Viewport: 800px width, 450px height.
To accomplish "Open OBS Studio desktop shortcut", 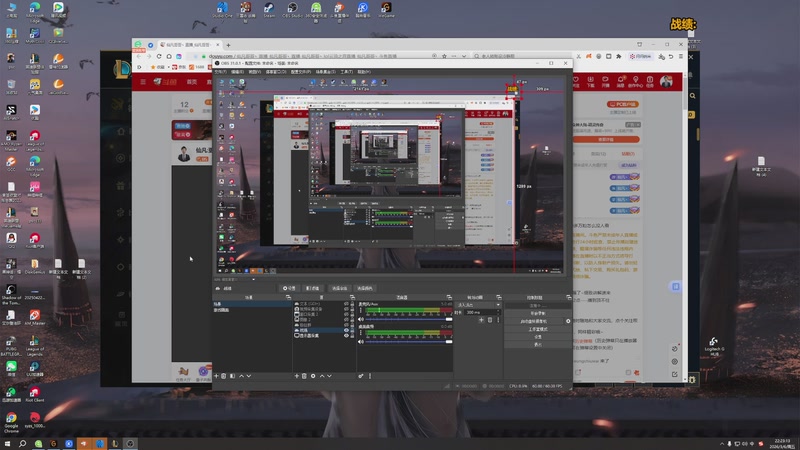I will pos(292,10).
